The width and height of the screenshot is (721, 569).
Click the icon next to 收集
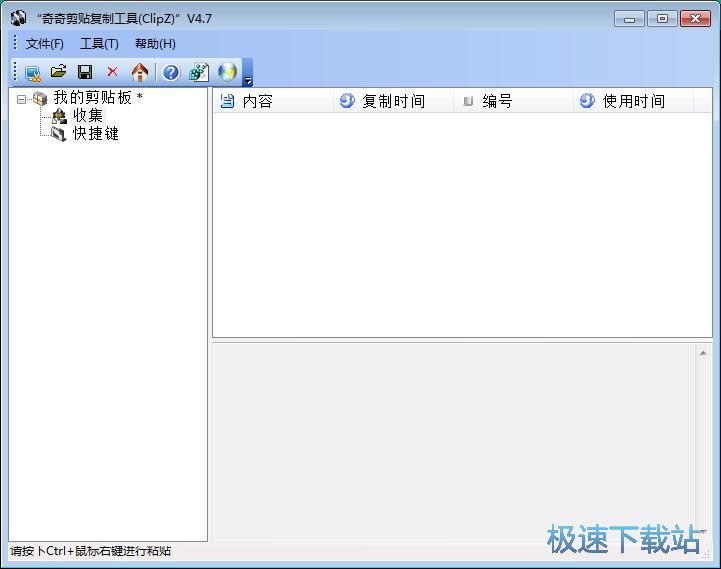click(x=59, y=116)
